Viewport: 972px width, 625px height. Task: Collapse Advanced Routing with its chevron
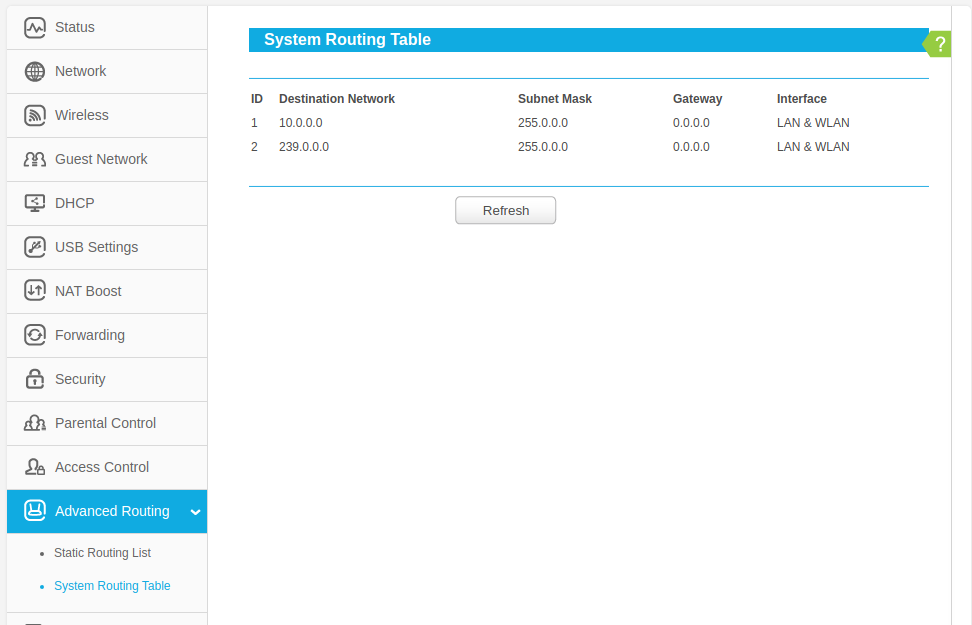click(x=195, y=512)
